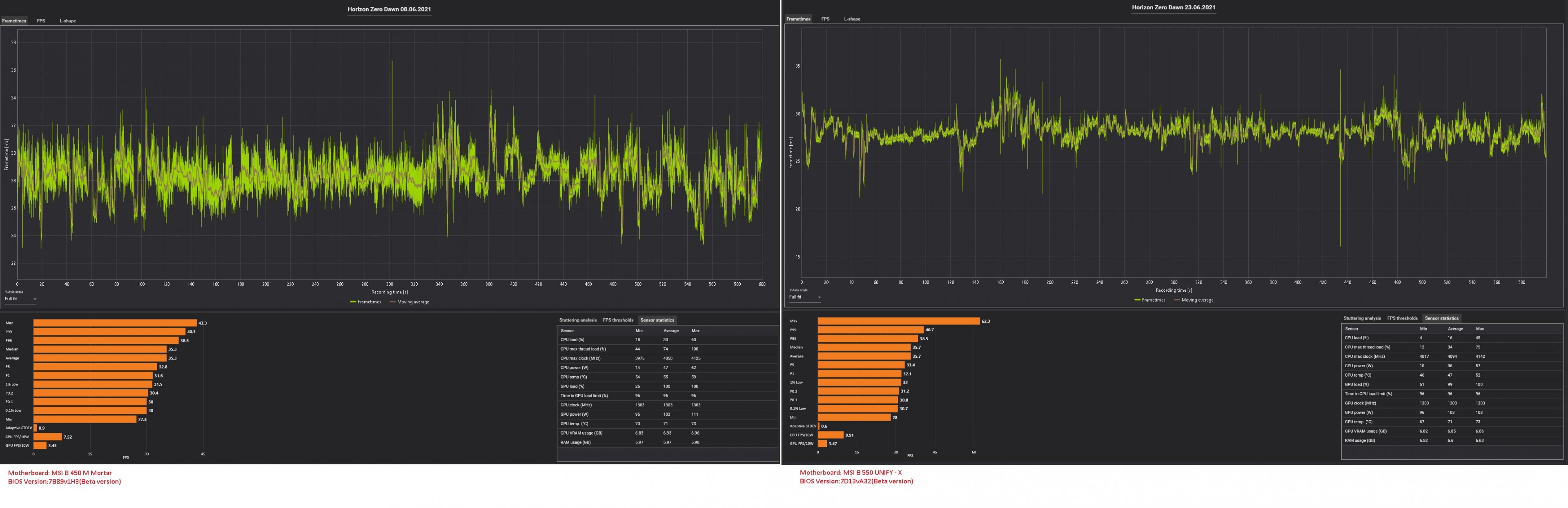
Task: Click the 43.3 Max FPS bar
Action: tap(114, 323)
